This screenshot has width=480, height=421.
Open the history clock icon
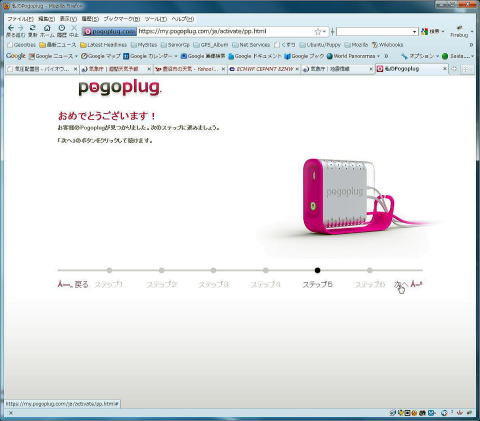point(62,28)
